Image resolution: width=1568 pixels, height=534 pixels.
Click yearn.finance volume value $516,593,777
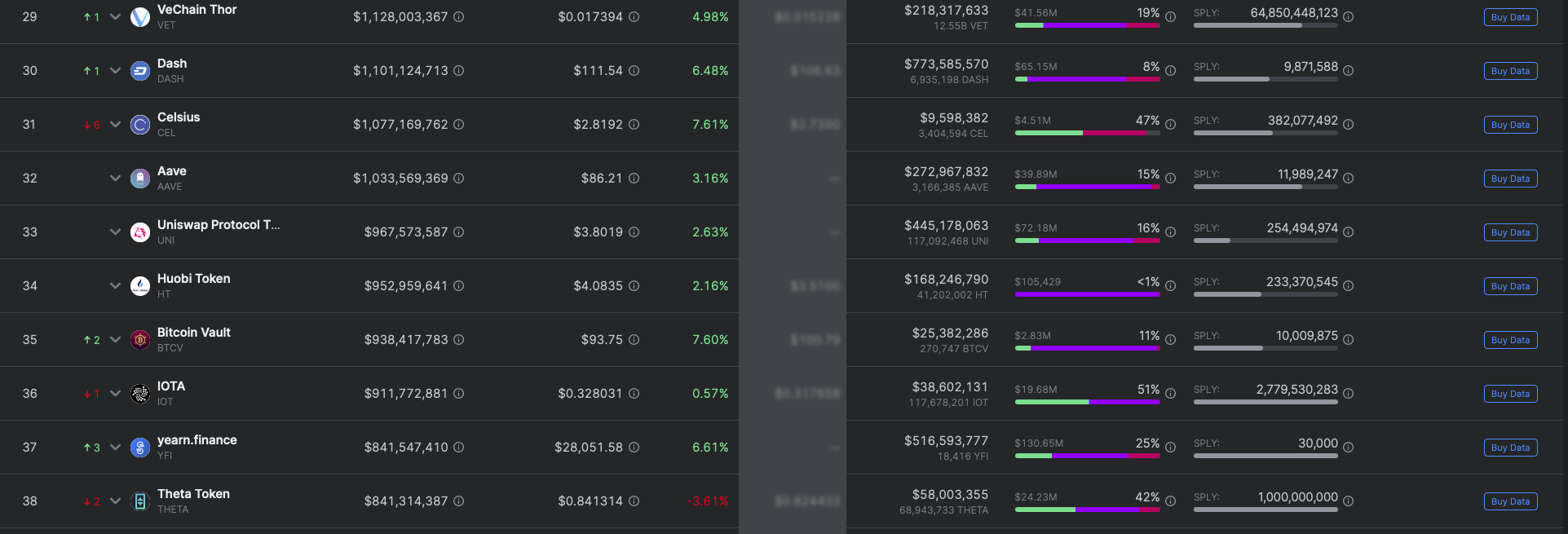[946, 440]
